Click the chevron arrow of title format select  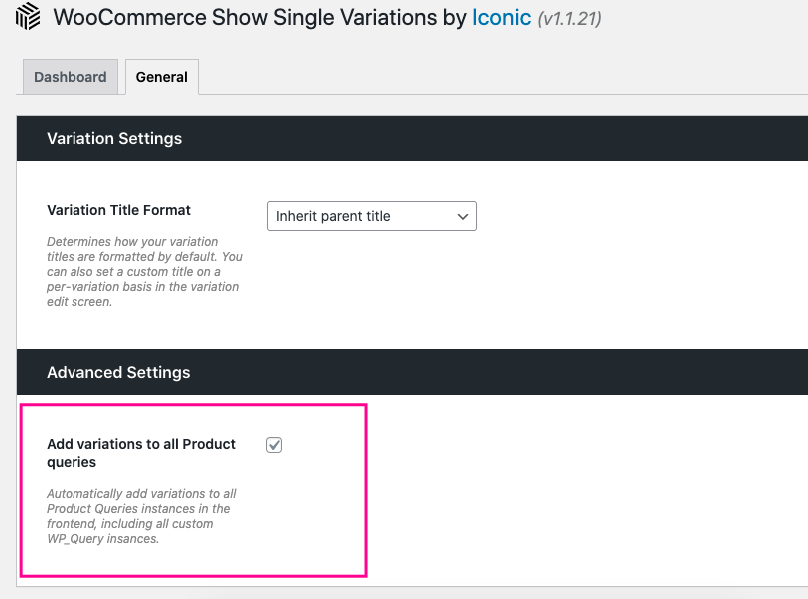tap(462, 216)
